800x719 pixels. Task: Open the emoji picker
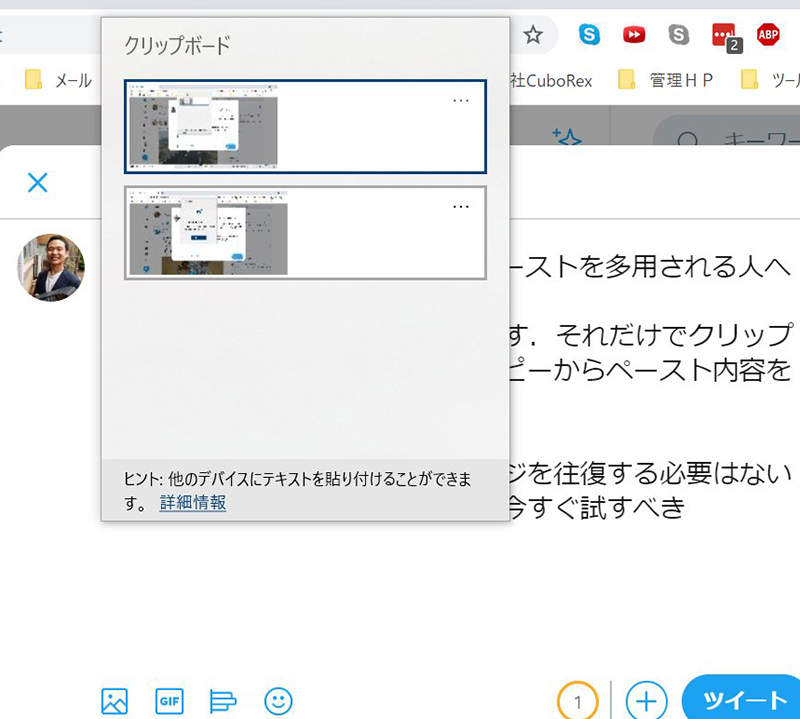[277, 700]
